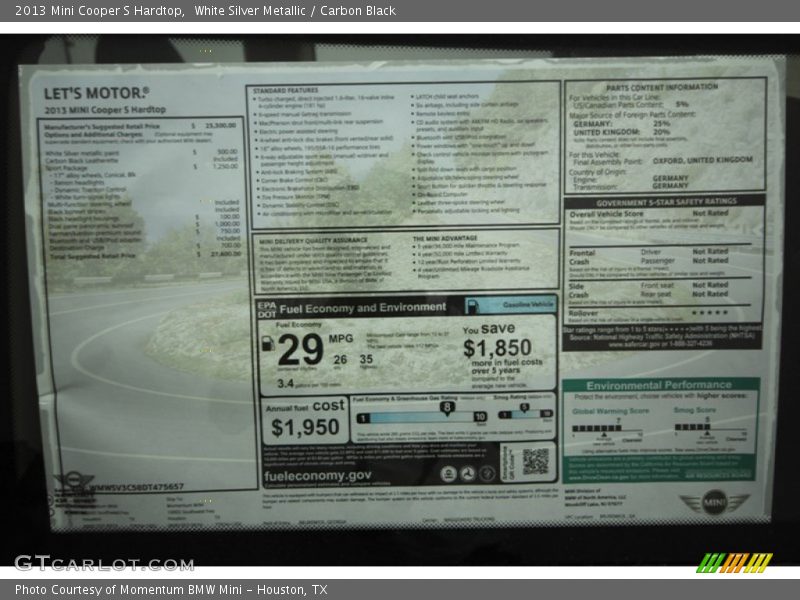Click the VIN WMWSV3C58DT475657

136,487
